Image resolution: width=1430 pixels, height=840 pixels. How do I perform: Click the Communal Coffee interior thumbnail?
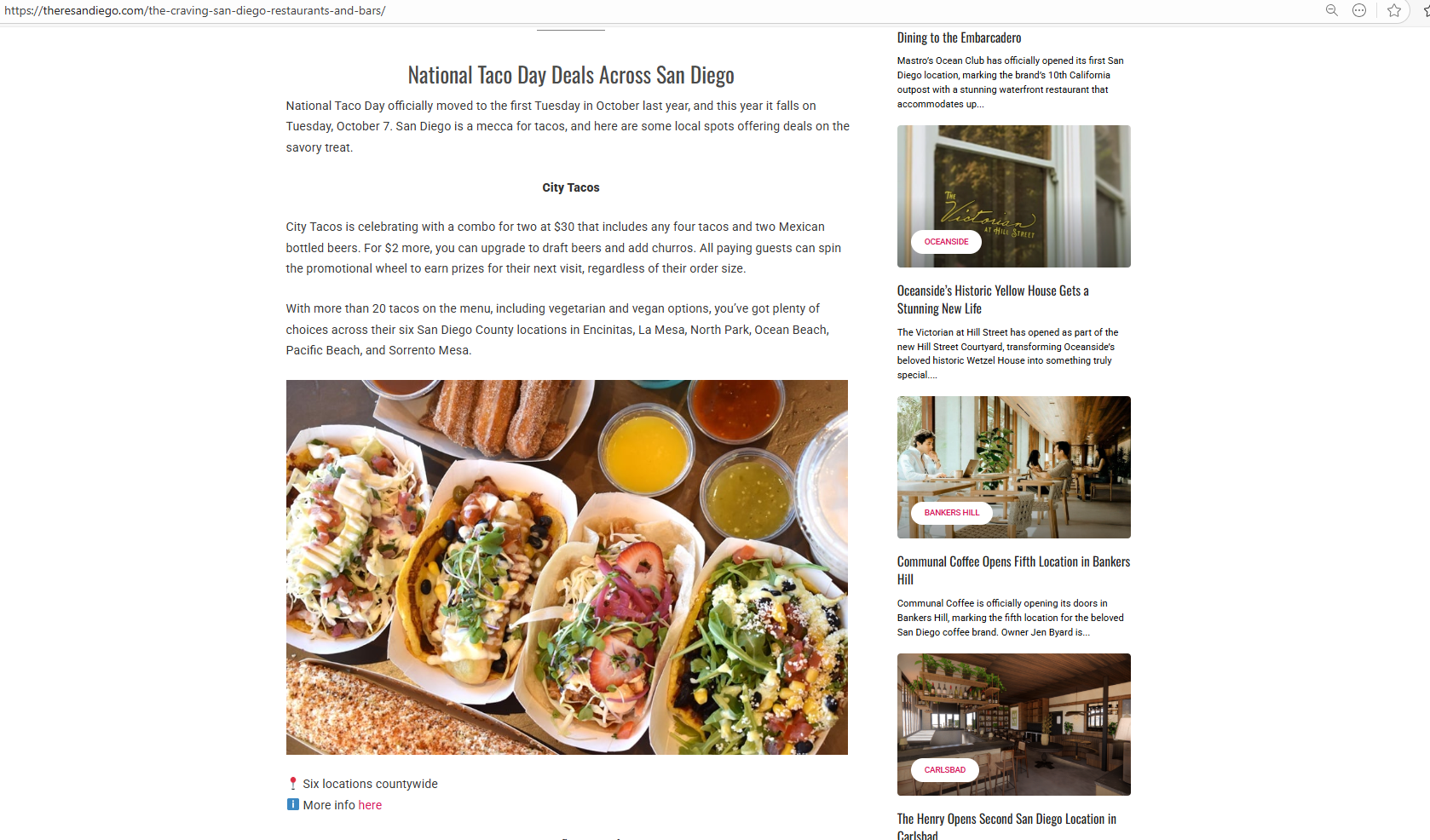pos(1014,467)
